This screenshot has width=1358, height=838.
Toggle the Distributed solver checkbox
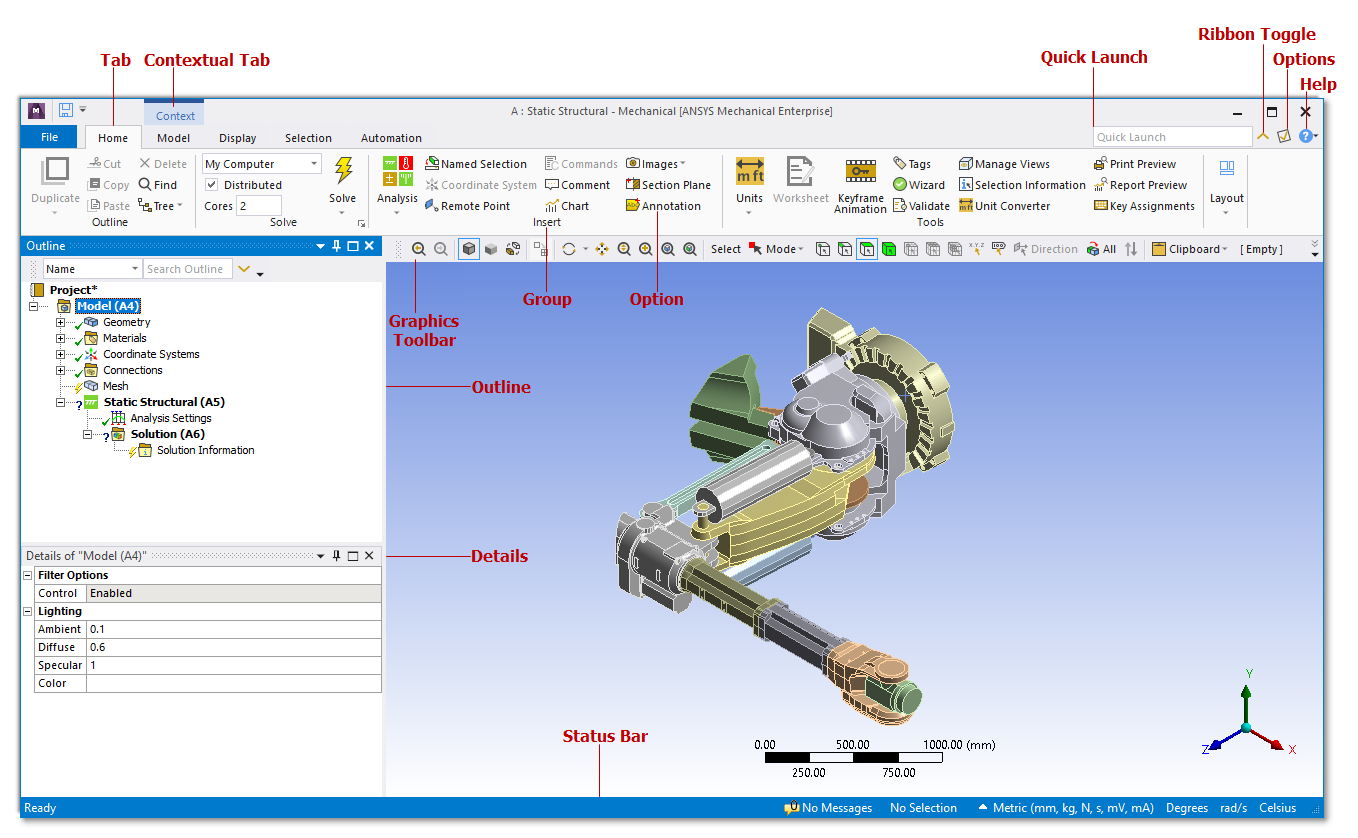click(214, 184)
